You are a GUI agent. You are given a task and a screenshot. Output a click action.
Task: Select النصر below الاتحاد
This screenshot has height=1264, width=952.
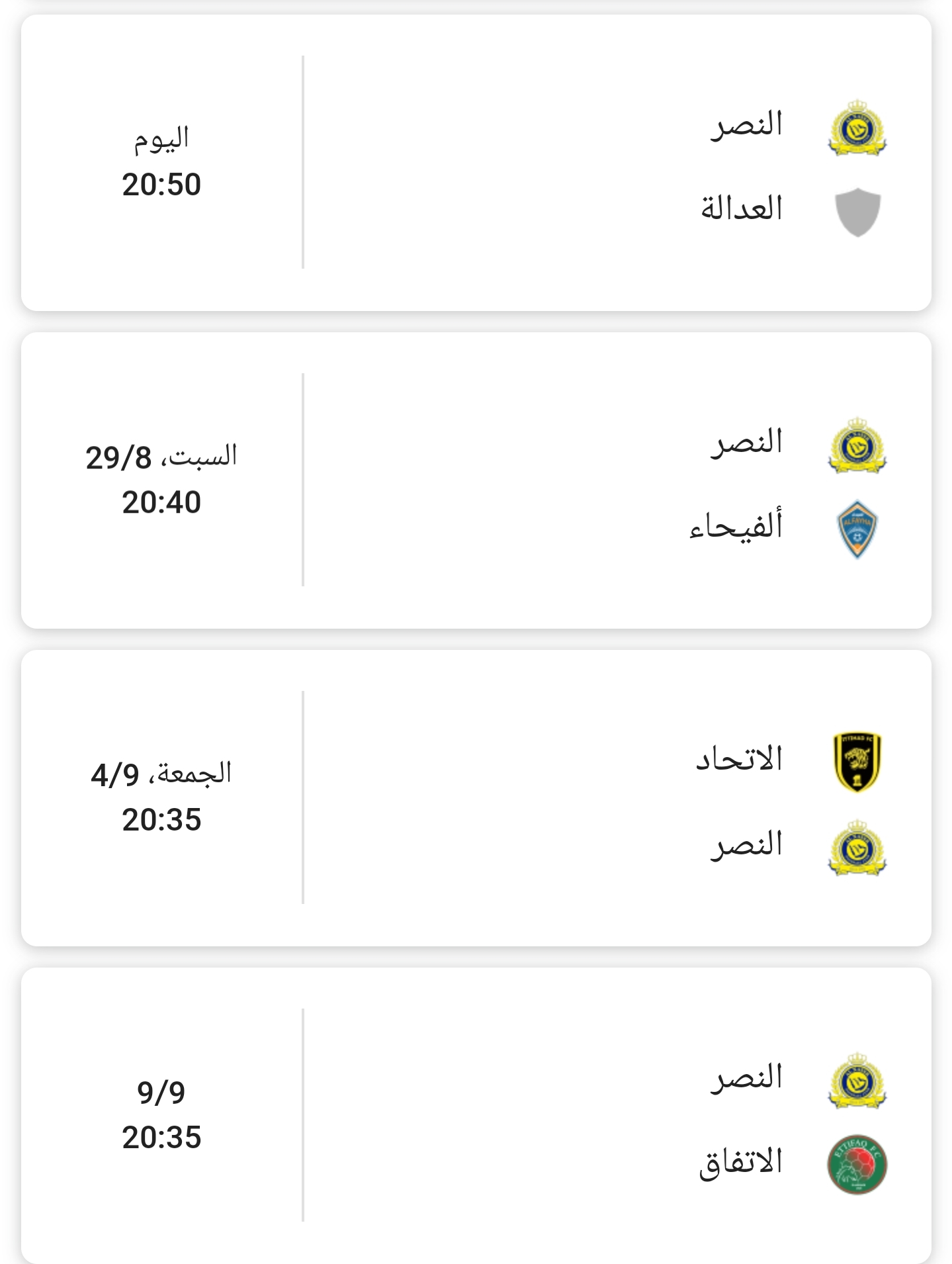point(747,844)
